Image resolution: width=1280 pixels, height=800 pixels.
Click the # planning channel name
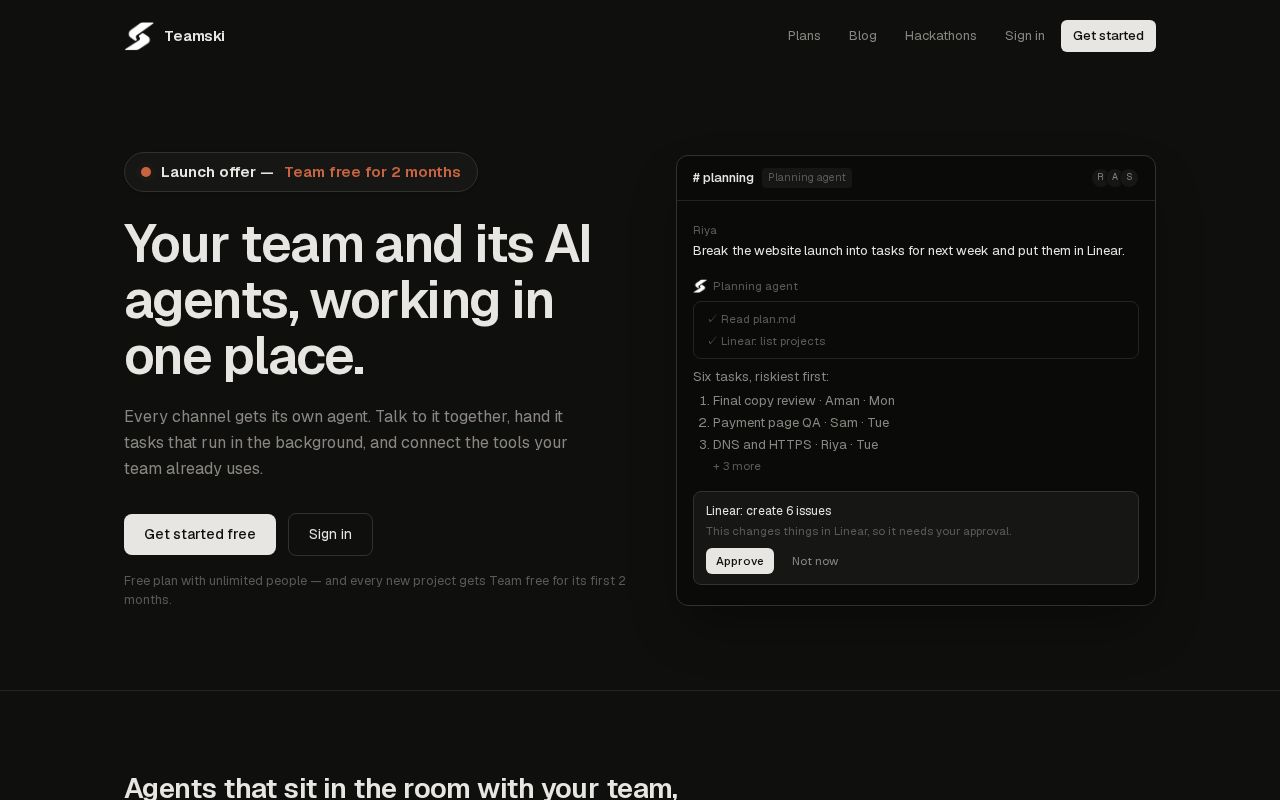[x=723, y=178]
